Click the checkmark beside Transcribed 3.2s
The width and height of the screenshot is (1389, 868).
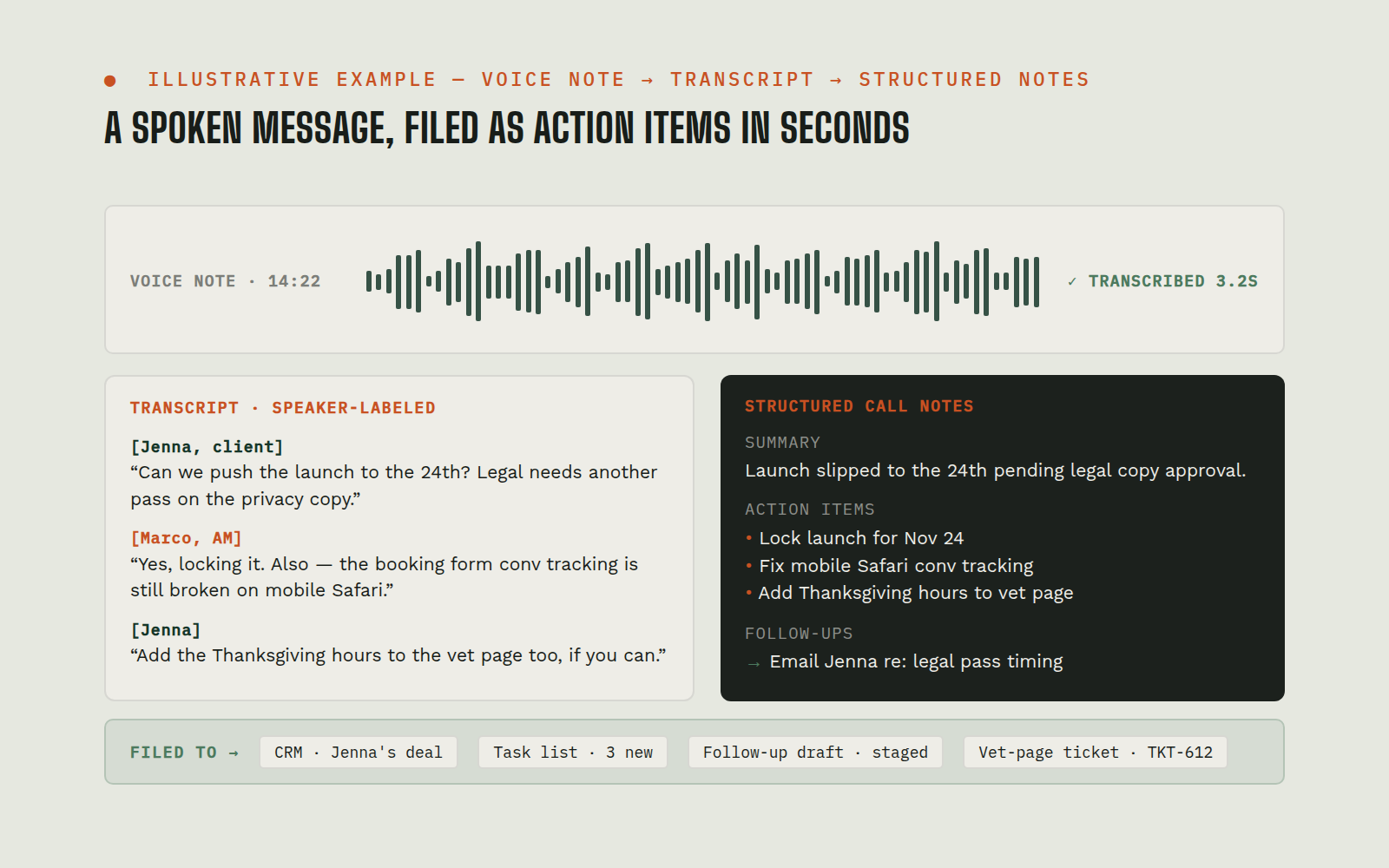pyautogui.click(x=1072, y=281)
